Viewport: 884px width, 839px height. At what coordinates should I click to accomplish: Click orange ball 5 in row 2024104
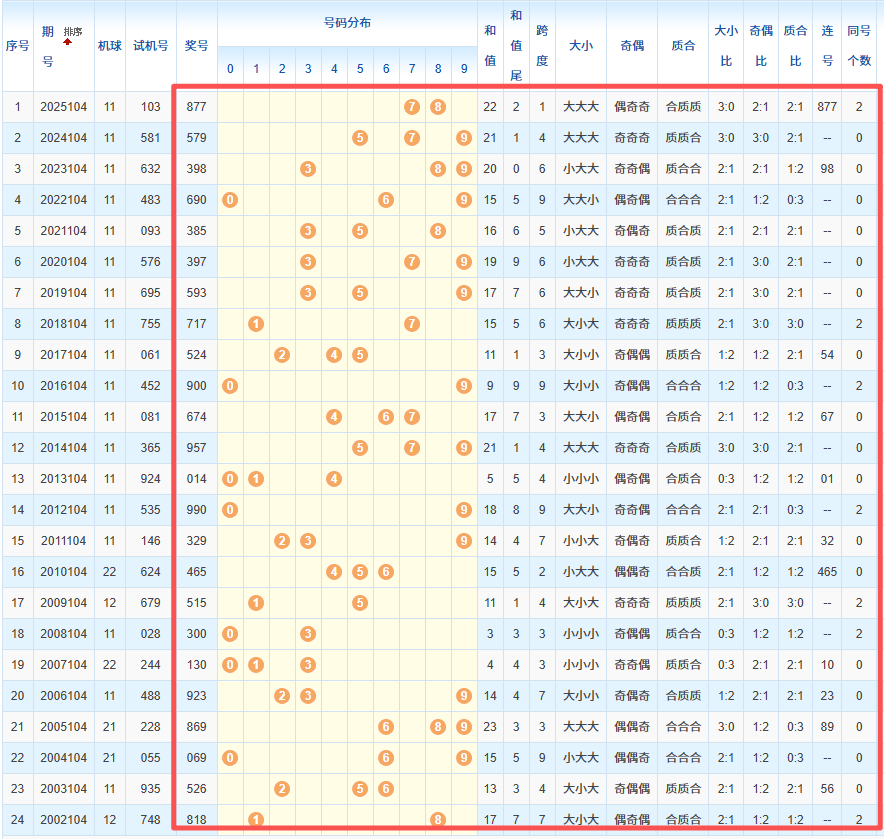360,137
